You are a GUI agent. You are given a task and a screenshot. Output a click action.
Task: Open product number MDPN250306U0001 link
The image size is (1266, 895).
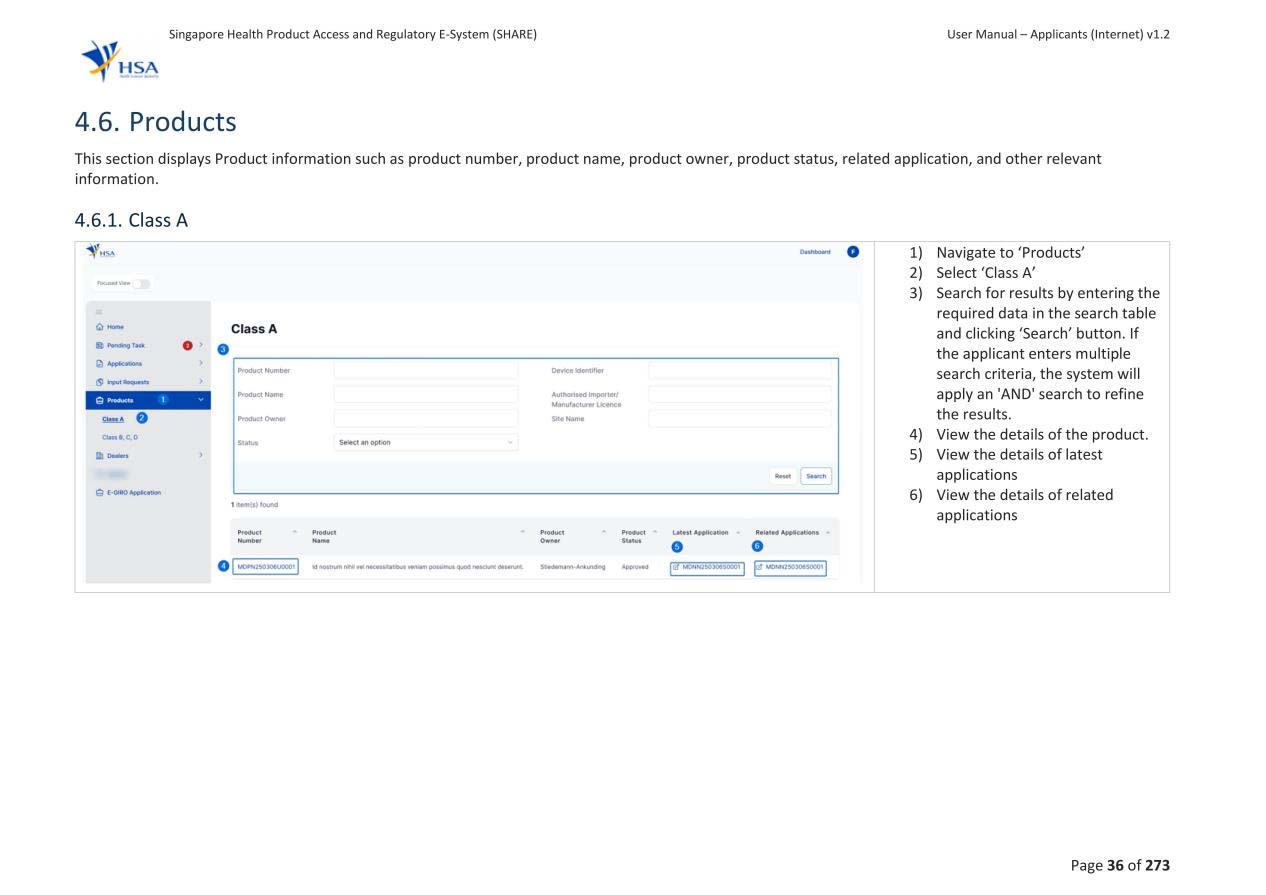point(266,567)
